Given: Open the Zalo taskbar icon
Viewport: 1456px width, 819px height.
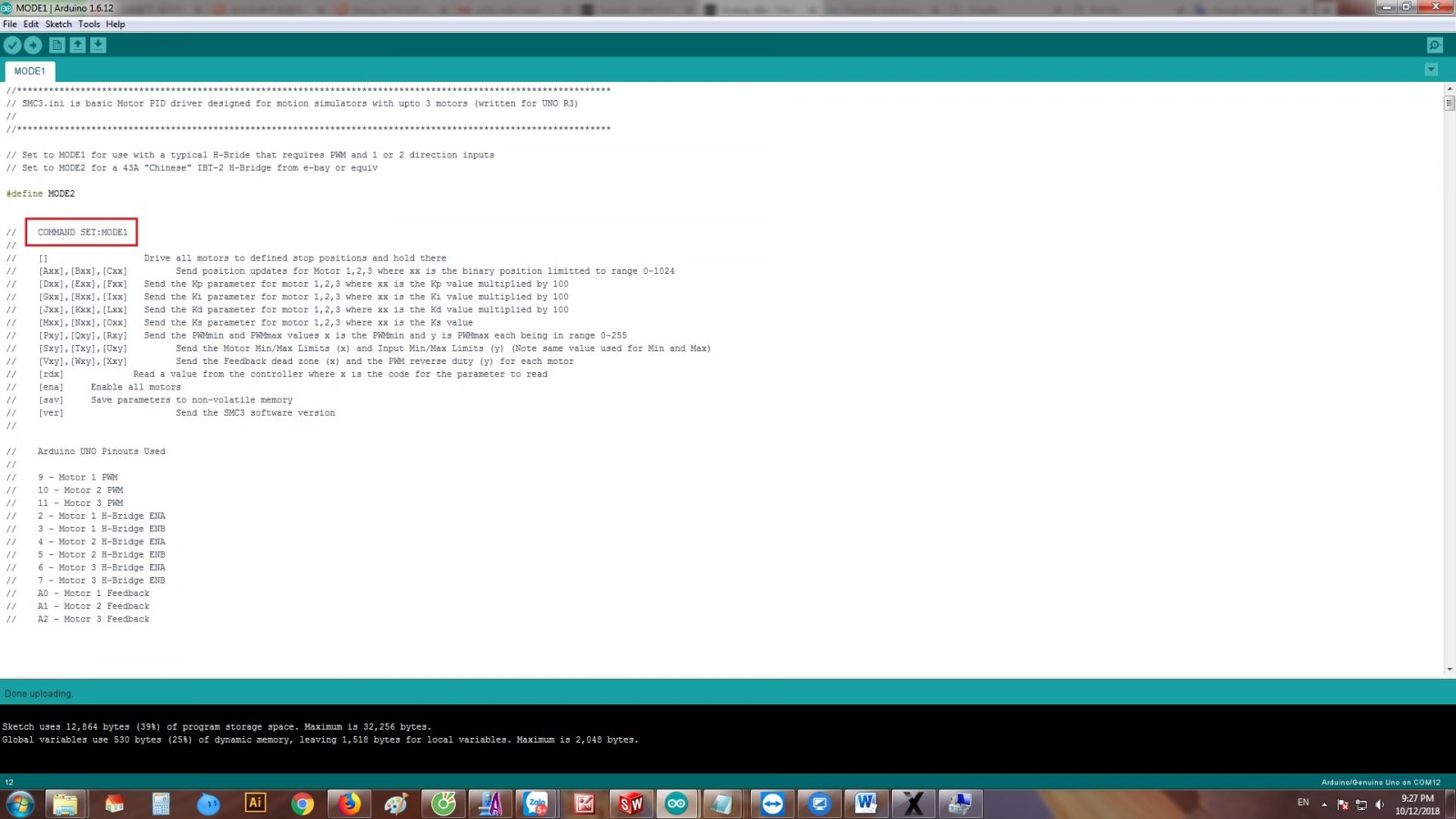Looking at the screenshot, I should pos(537,804).
